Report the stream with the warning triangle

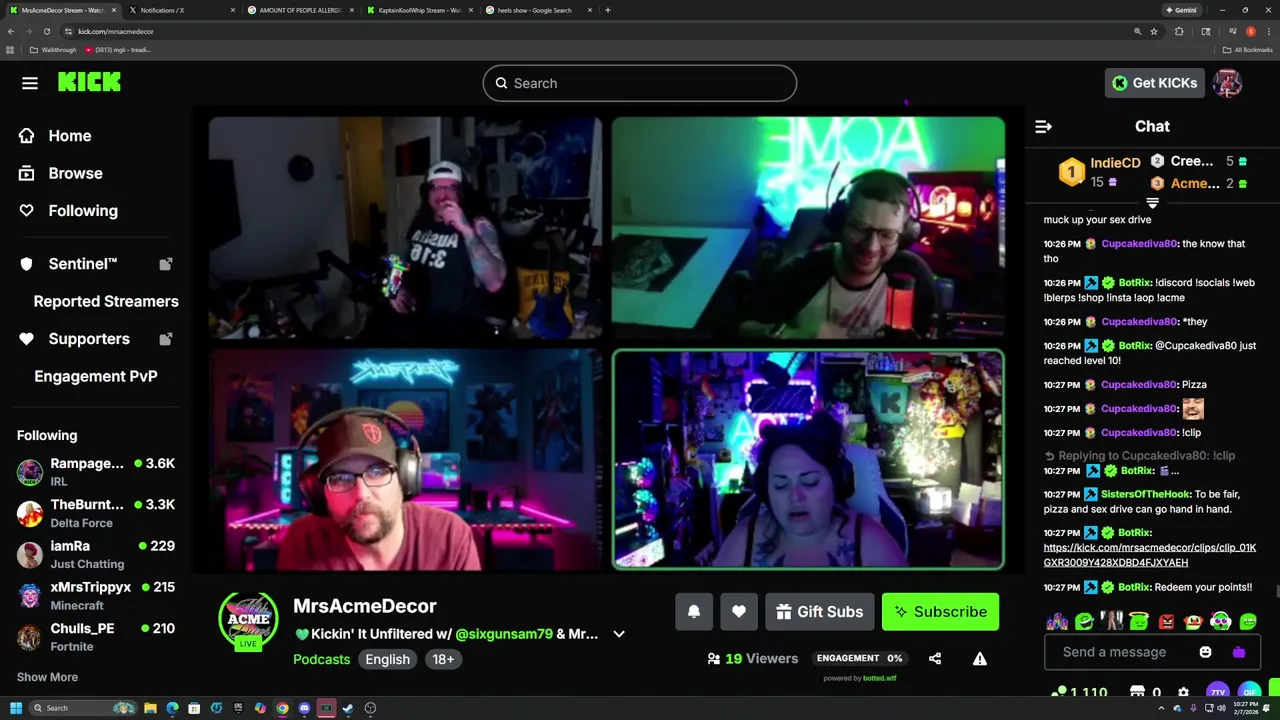980,659
